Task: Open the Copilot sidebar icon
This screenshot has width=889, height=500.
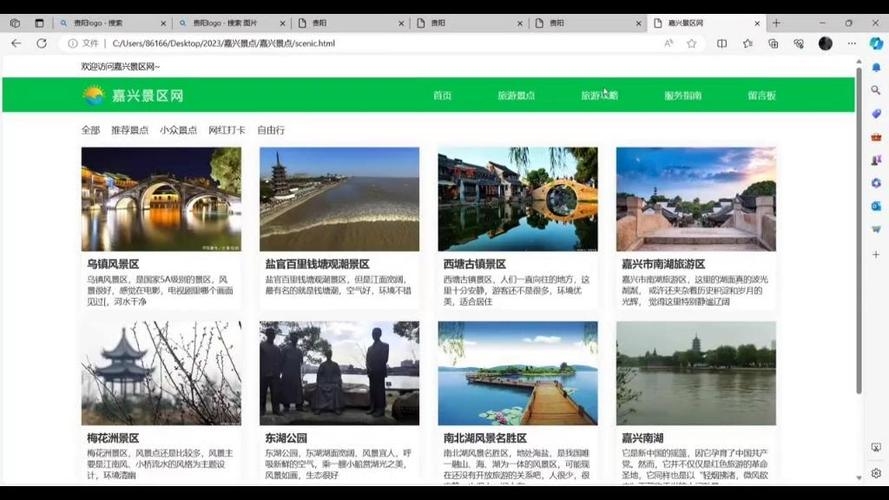Action: pyautogui.click(x=876, y=43)
